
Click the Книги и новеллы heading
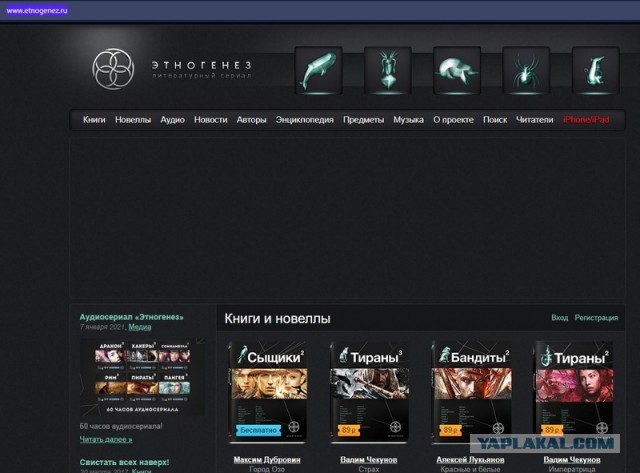pyautogui.click(x=278, y=318)
